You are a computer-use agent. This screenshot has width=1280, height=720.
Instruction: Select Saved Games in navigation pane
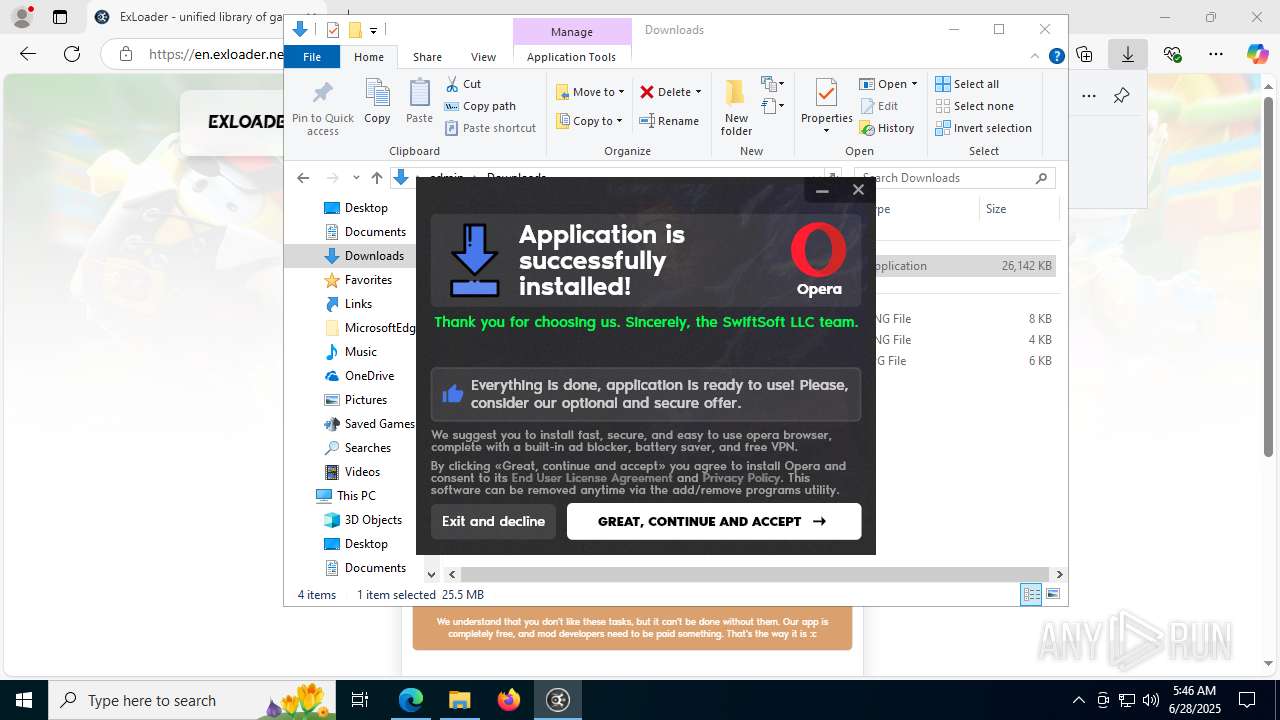coord(369,424)
